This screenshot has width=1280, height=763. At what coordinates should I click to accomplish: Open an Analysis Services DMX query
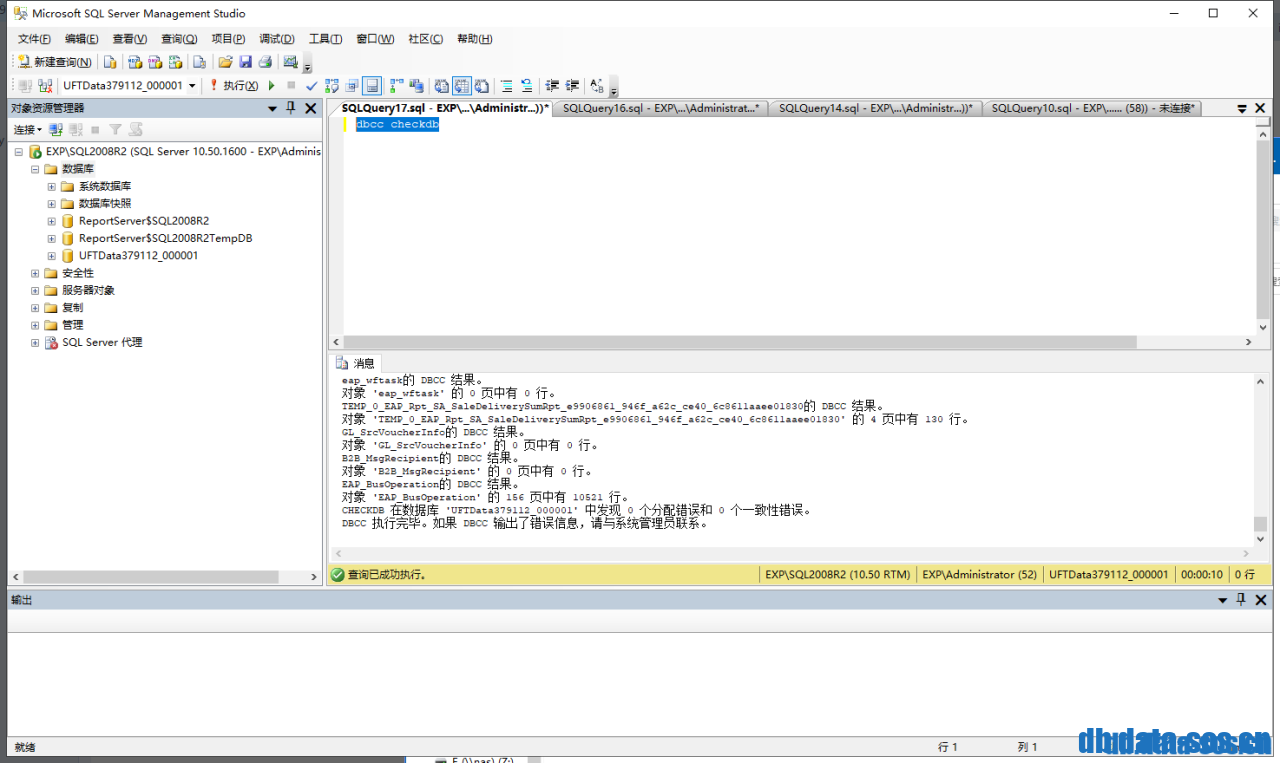pos(155,62)
